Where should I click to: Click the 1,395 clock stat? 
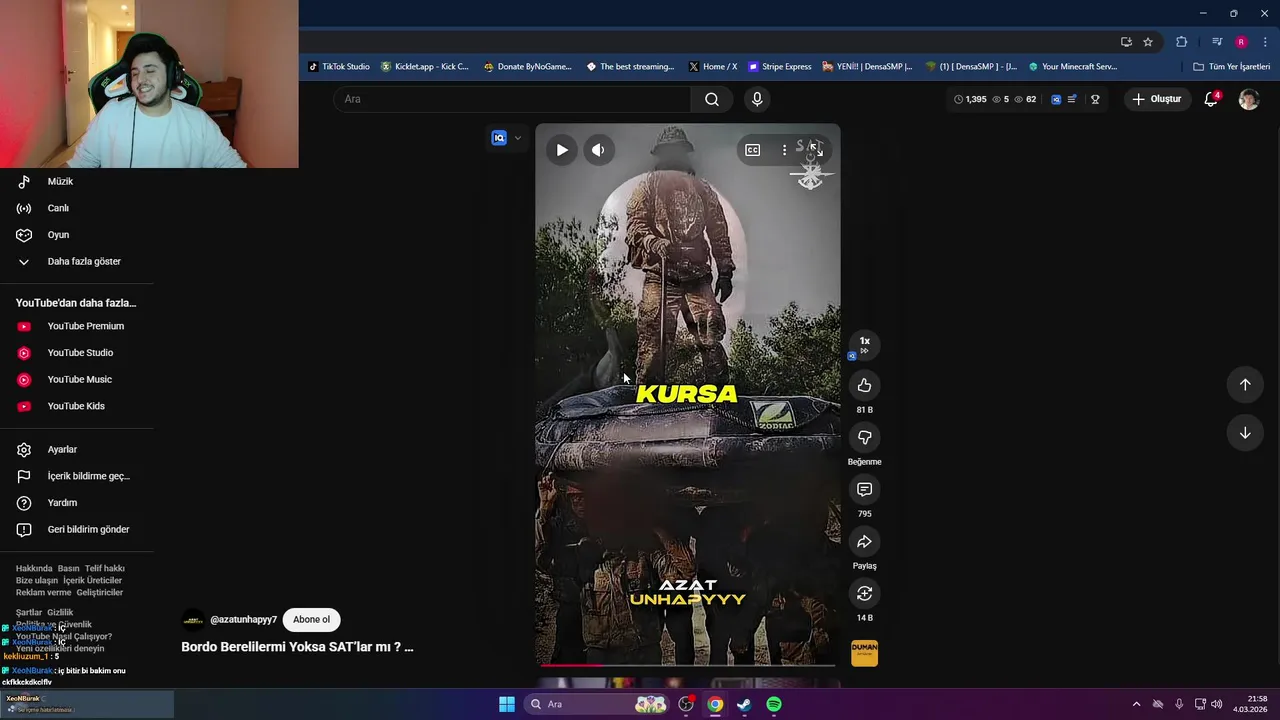(x=970, y=99)
